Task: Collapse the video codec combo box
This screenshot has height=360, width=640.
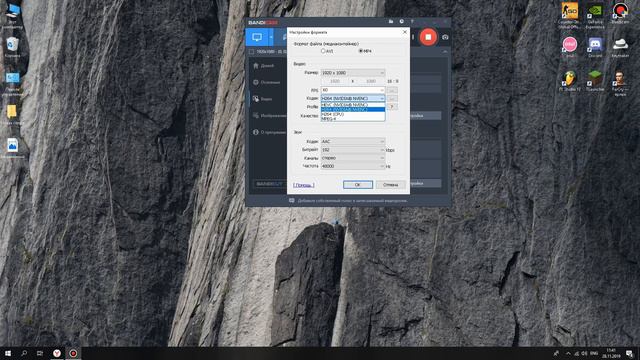Action: 353,98
